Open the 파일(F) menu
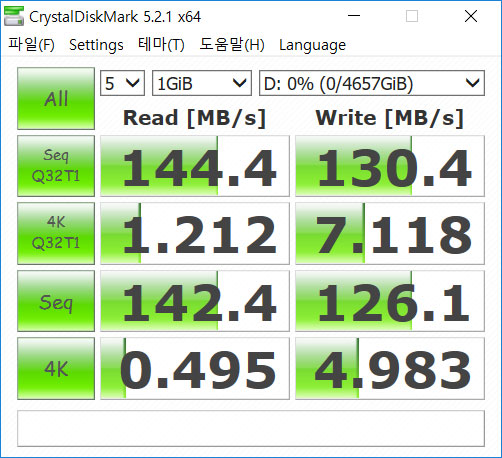502x458 pixels. pyautogui.click(x=32, y=44)
